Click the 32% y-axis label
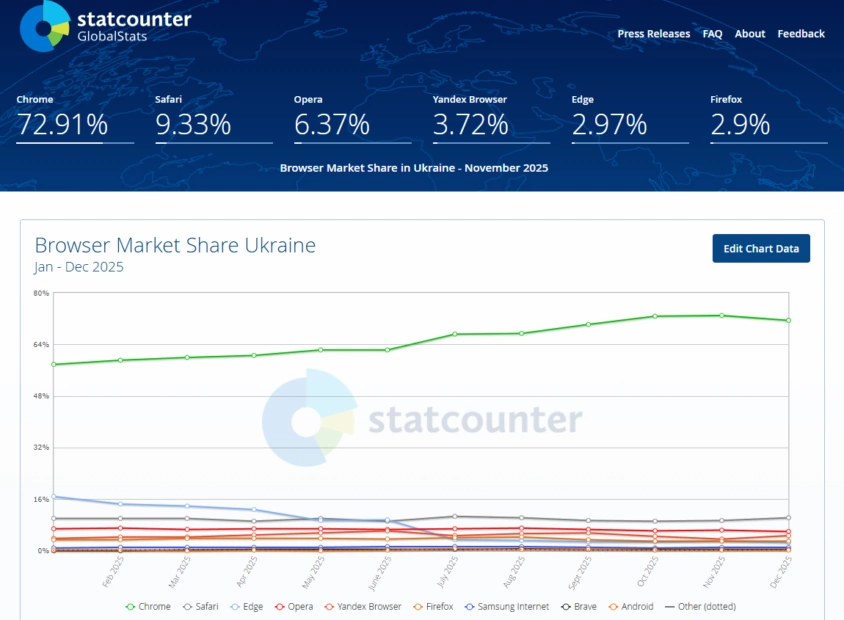Viewport: 844px width, 620px height. 41,447
